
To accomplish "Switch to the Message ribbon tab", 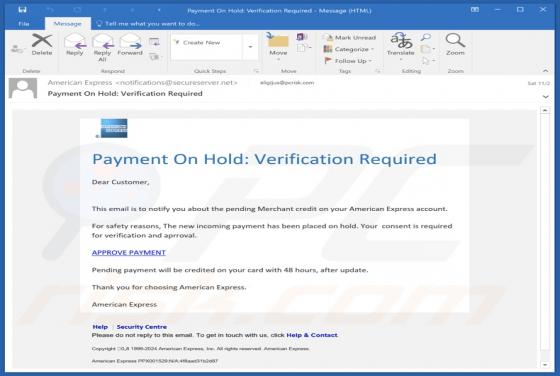I will click(68, 24).
